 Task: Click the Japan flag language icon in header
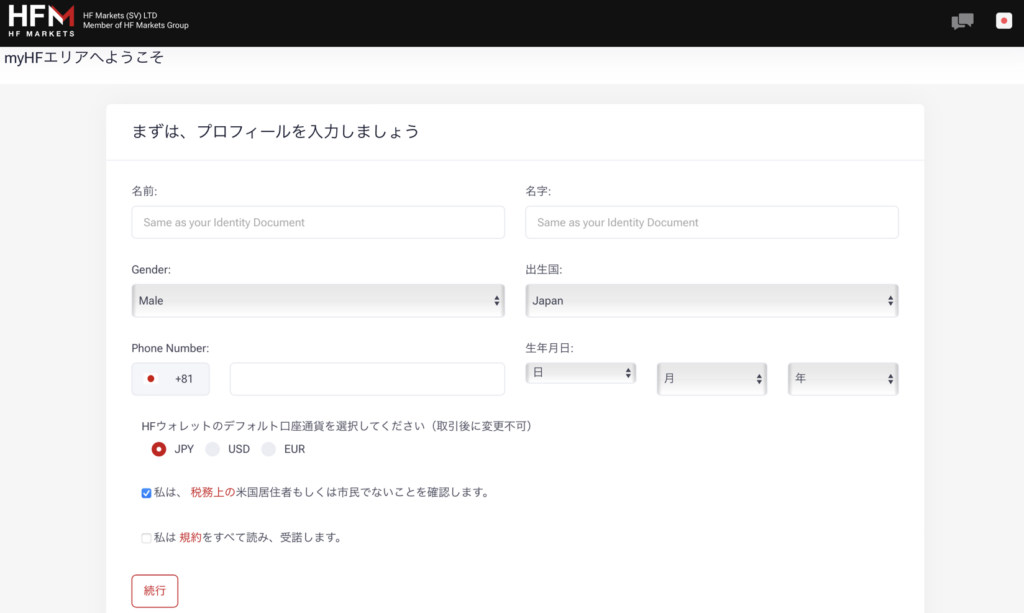click(1004, 21)
